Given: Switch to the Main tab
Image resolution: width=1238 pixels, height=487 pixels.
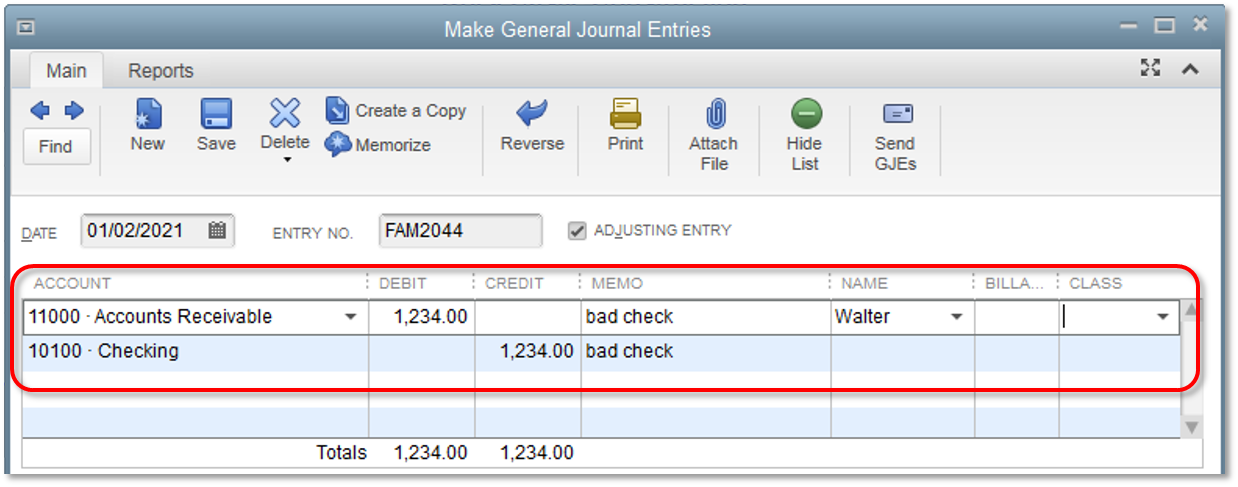Looking at the screenshot, I should click(67, 71).
